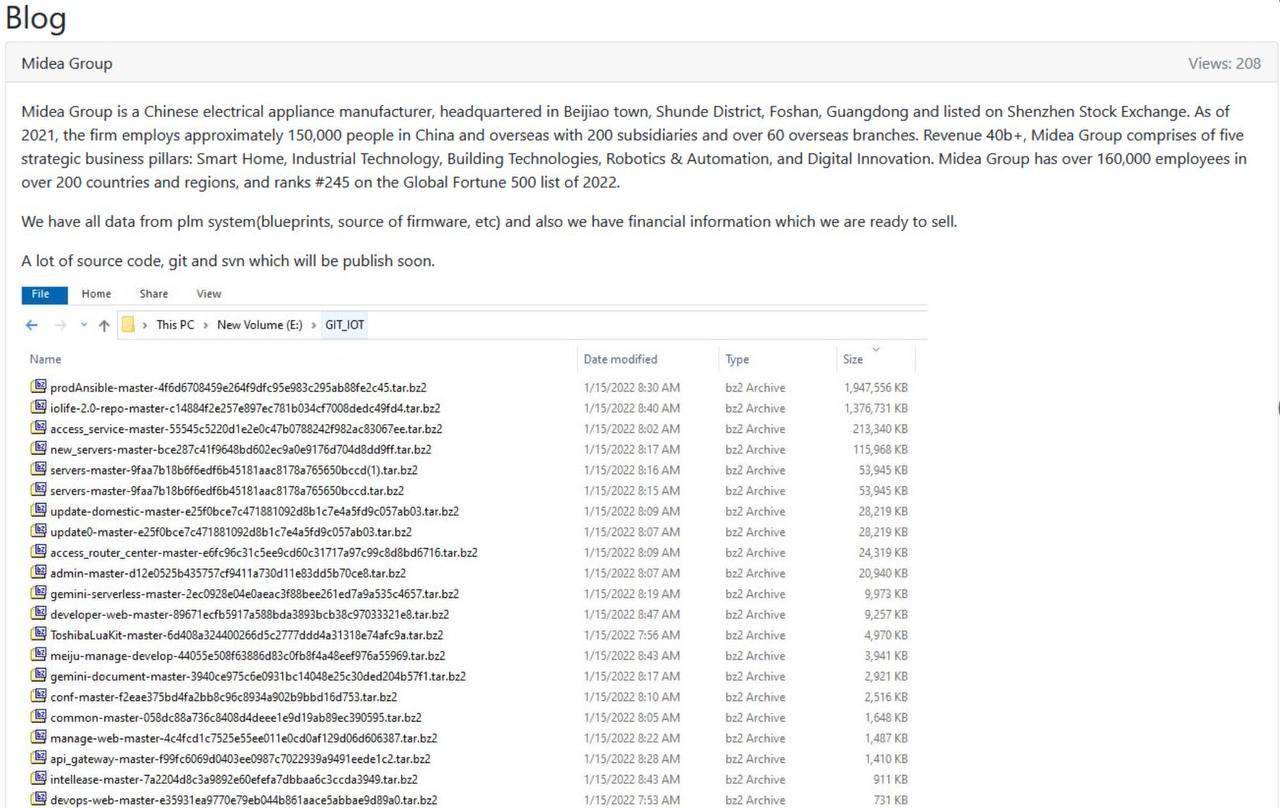Click the 1/15/2022 8:30 AM date

(x=632, y=387)
